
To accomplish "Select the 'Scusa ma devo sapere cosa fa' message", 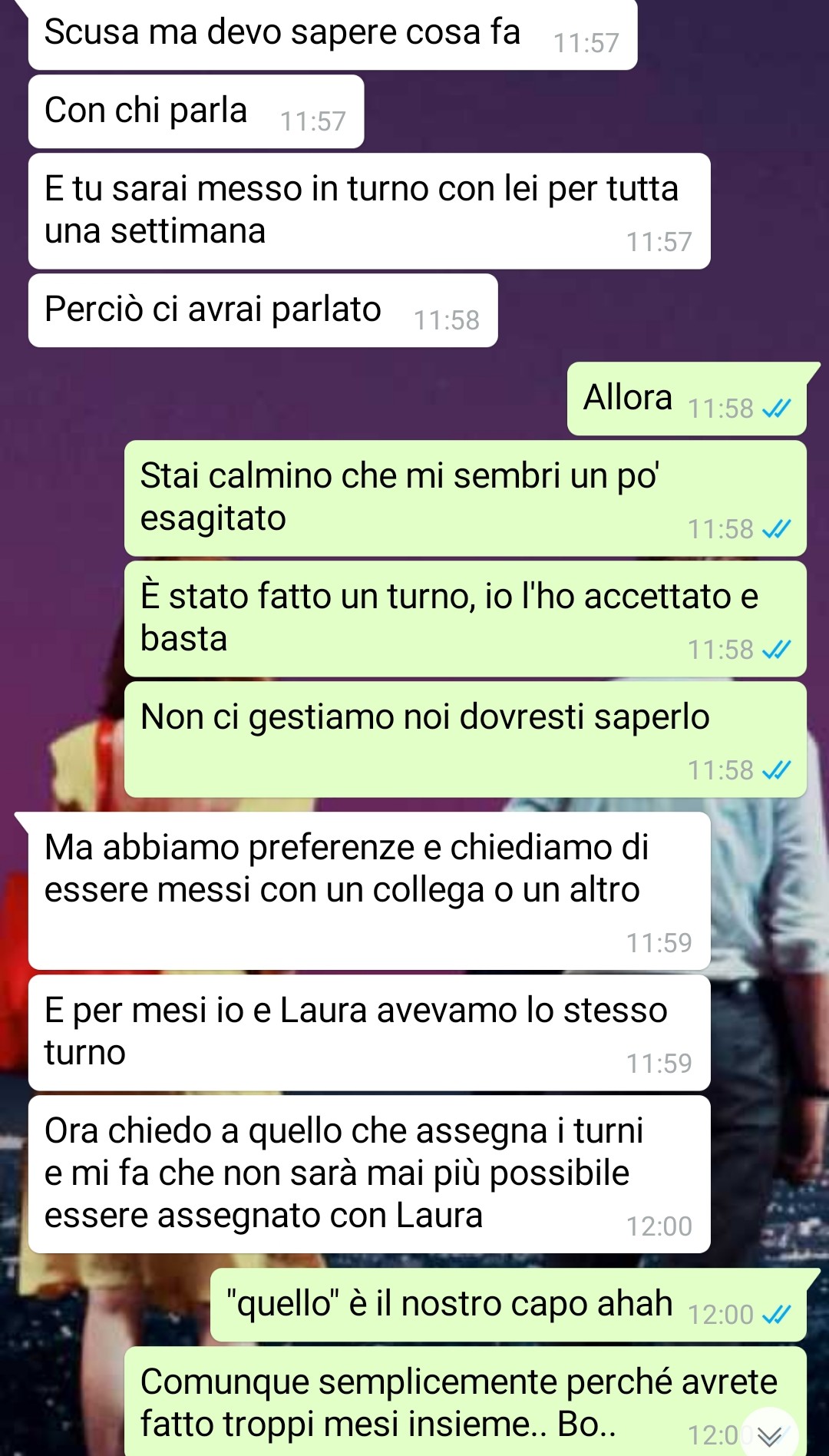I will pos(332,35).
